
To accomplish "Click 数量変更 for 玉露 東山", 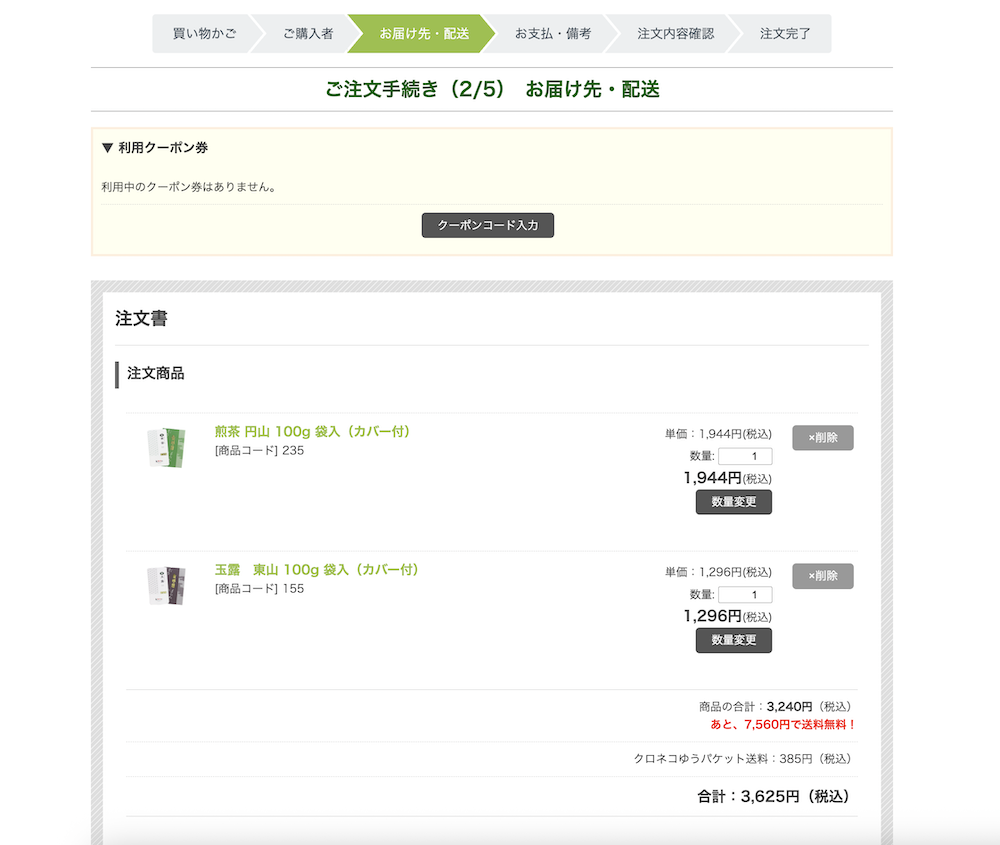I will pos(734,640).
